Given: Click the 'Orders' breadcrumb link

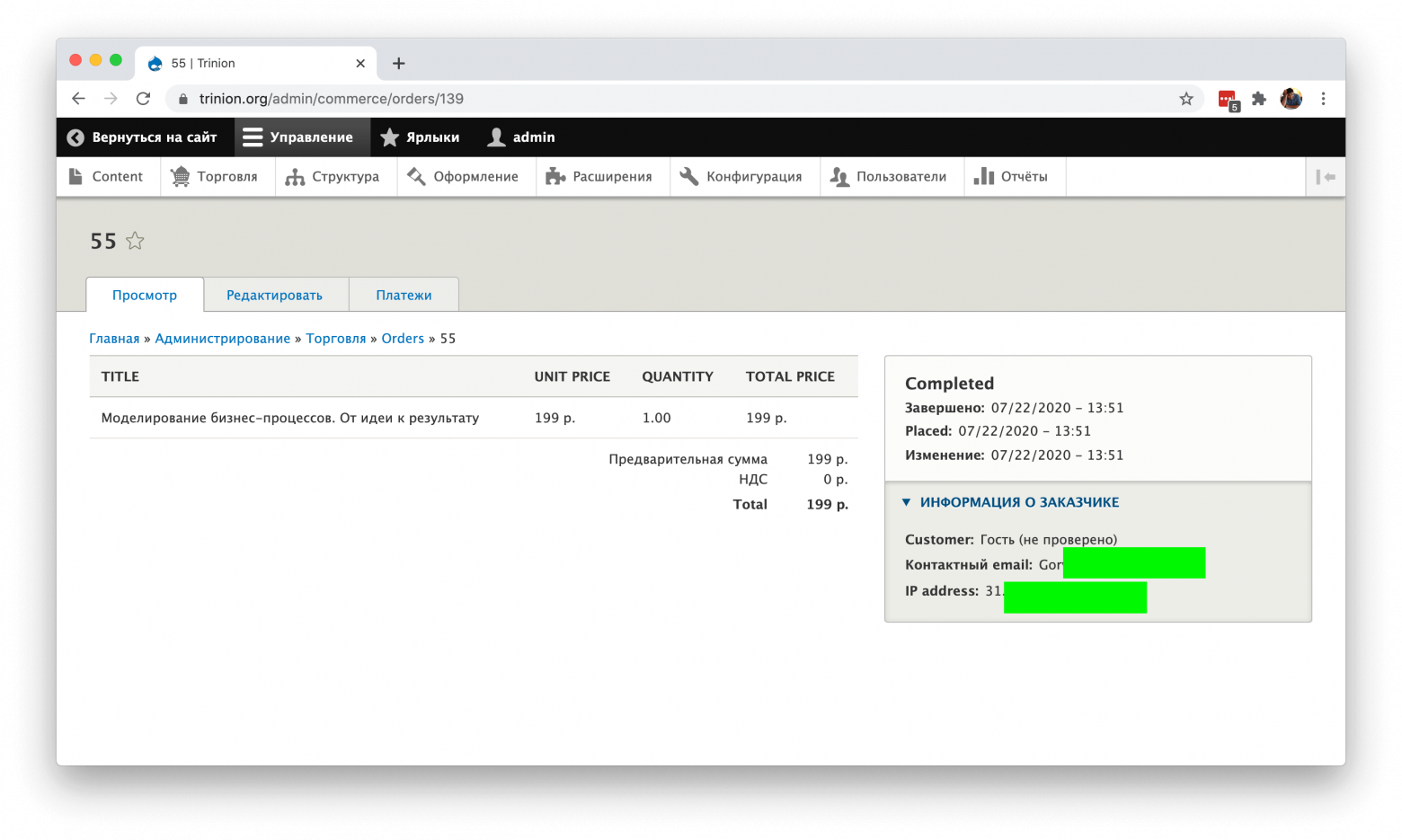Looking at the screenshot, I should pyautogui.click(x=403, y=339).
